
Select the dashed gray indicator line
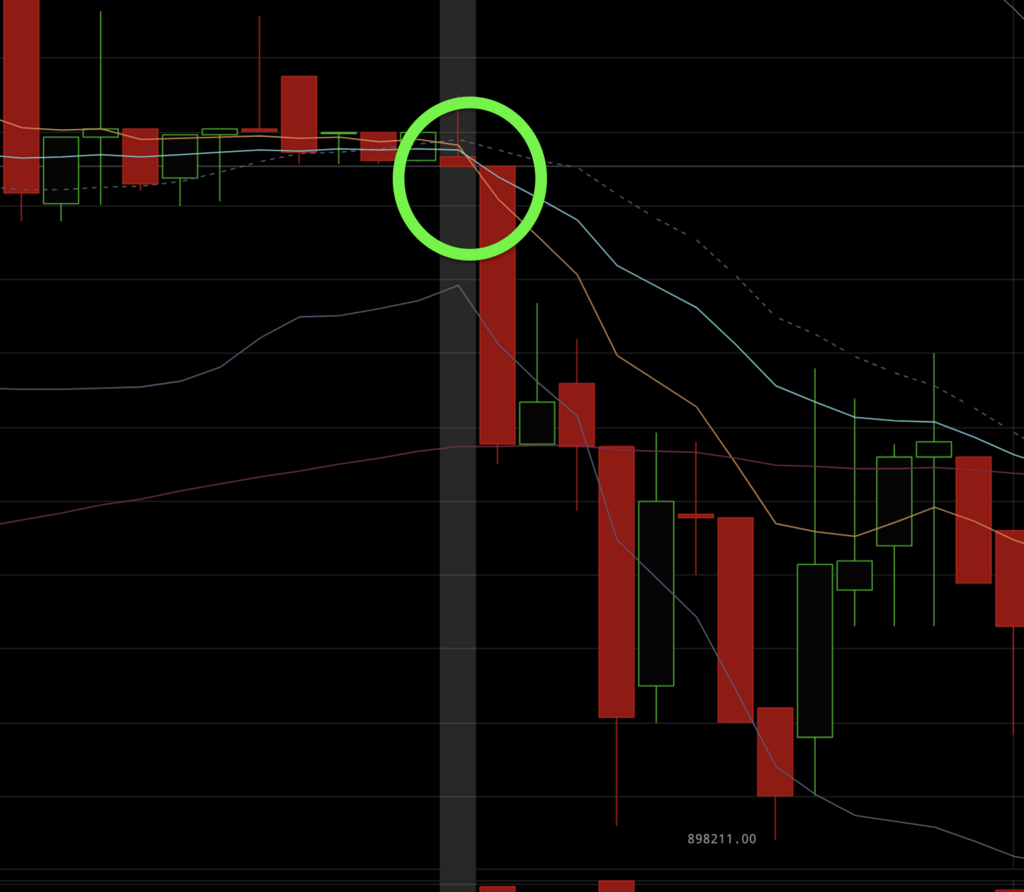(x=775, y=315)
